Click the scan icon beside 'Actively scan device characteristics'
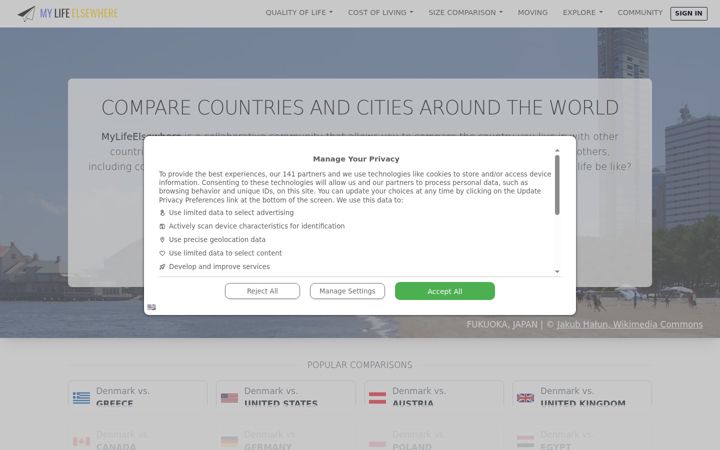The height and width of the screenshot is (450, 720). click(162, 226)
